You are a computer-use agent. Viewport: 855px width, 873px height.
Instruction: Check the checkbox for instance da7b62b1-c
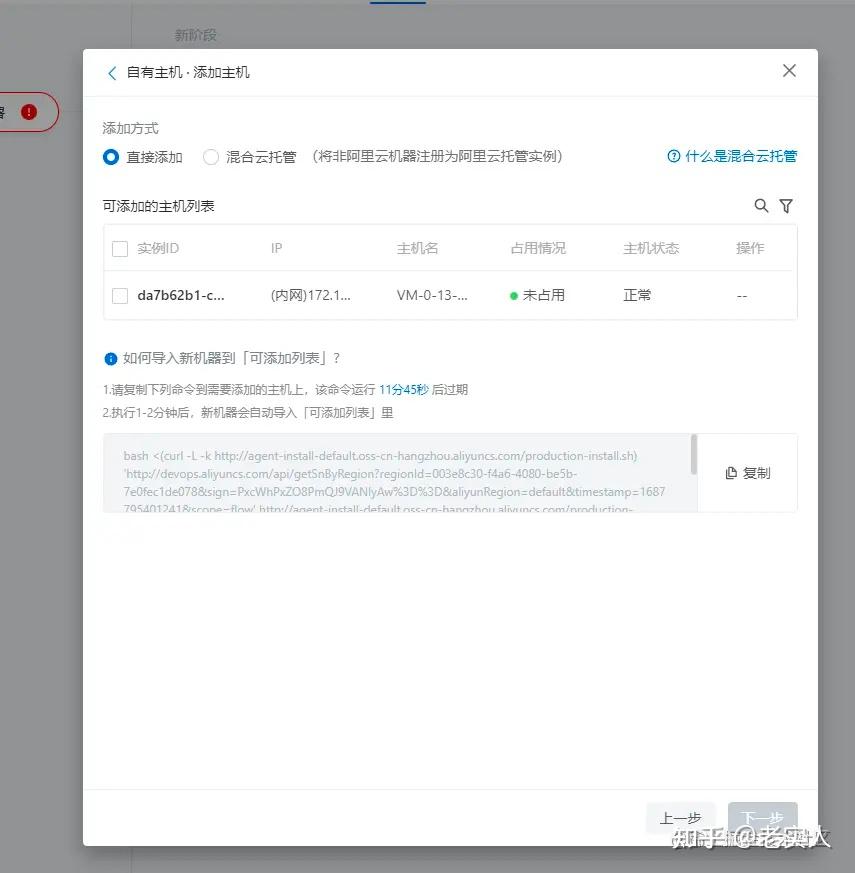tap(119, 295)
